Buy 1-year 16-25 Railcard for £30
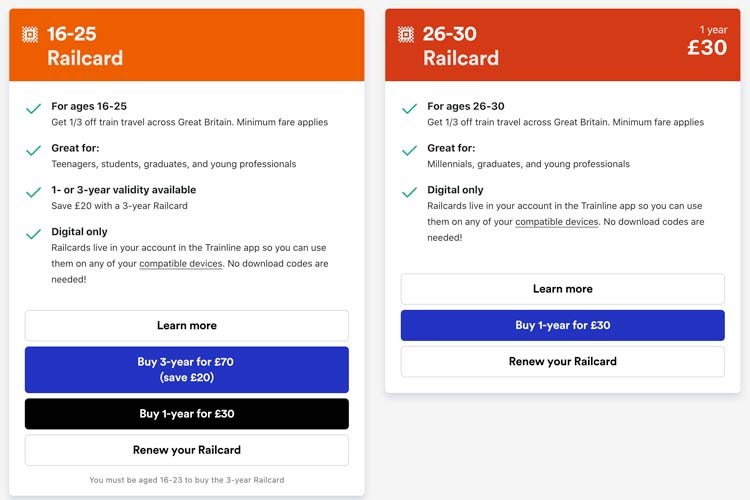 pyautogui.click(x=187, y=413)
